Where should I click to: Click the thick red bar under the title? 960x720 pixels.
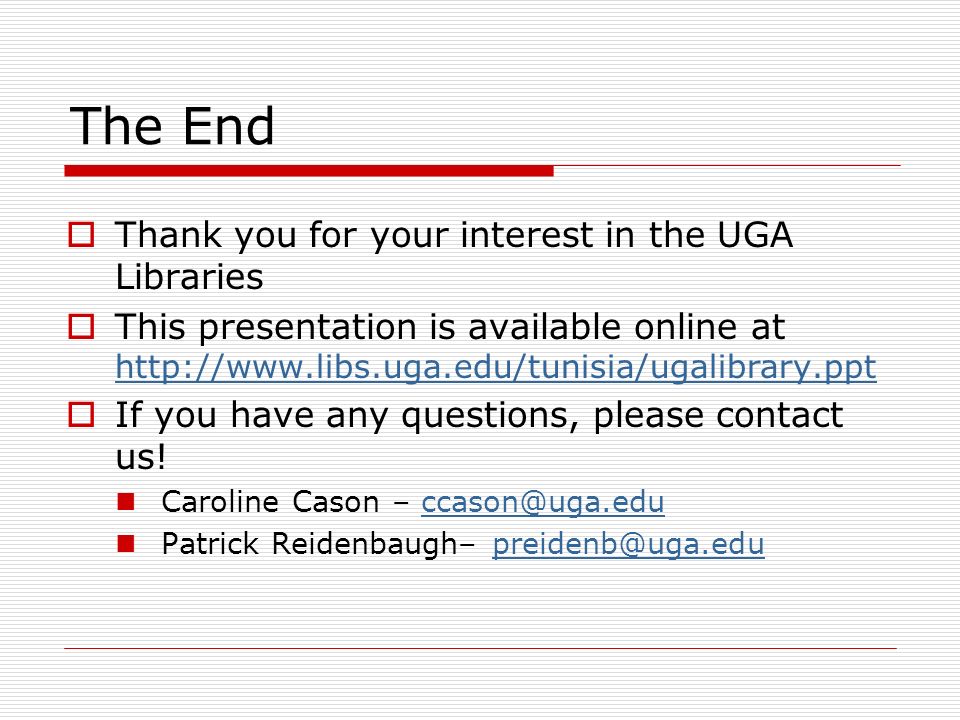click(309, 171)
